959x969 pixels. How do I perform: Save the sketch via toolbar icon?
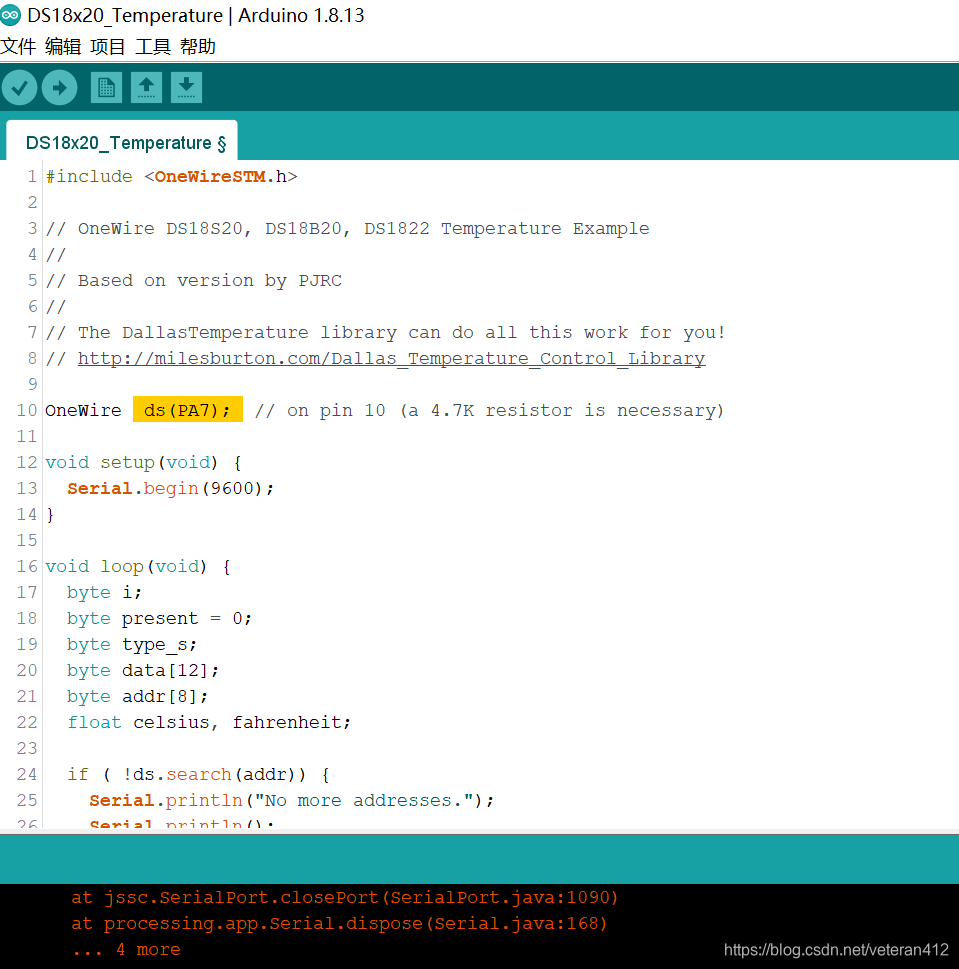(186, 87)
